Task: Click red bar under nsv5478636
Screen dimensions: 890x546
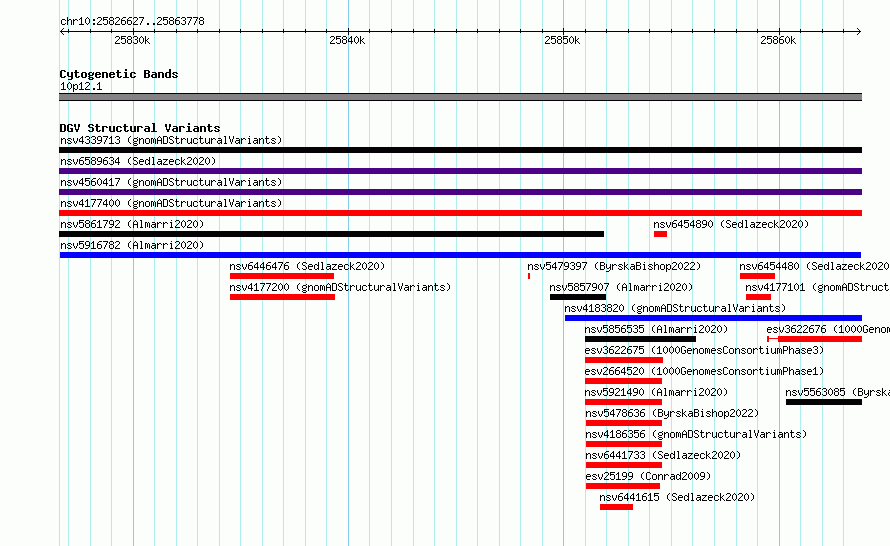Action: pyautogui.click(x=624, y=423)
